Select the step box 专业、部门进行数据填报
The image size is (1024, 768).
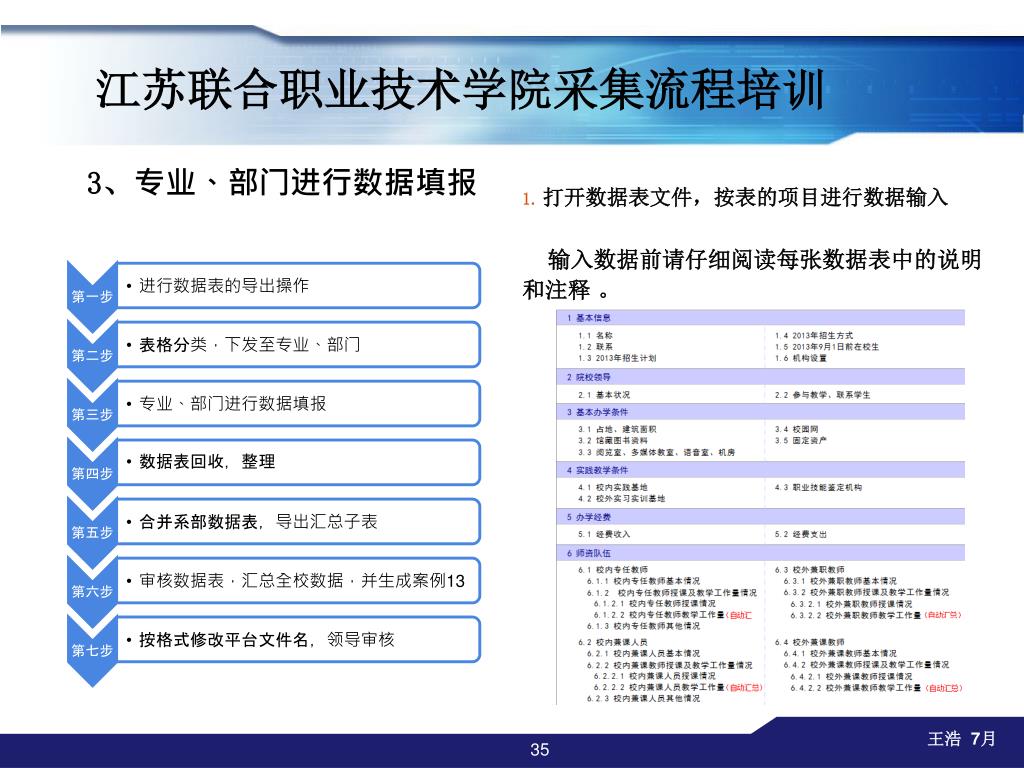[298, 404]
